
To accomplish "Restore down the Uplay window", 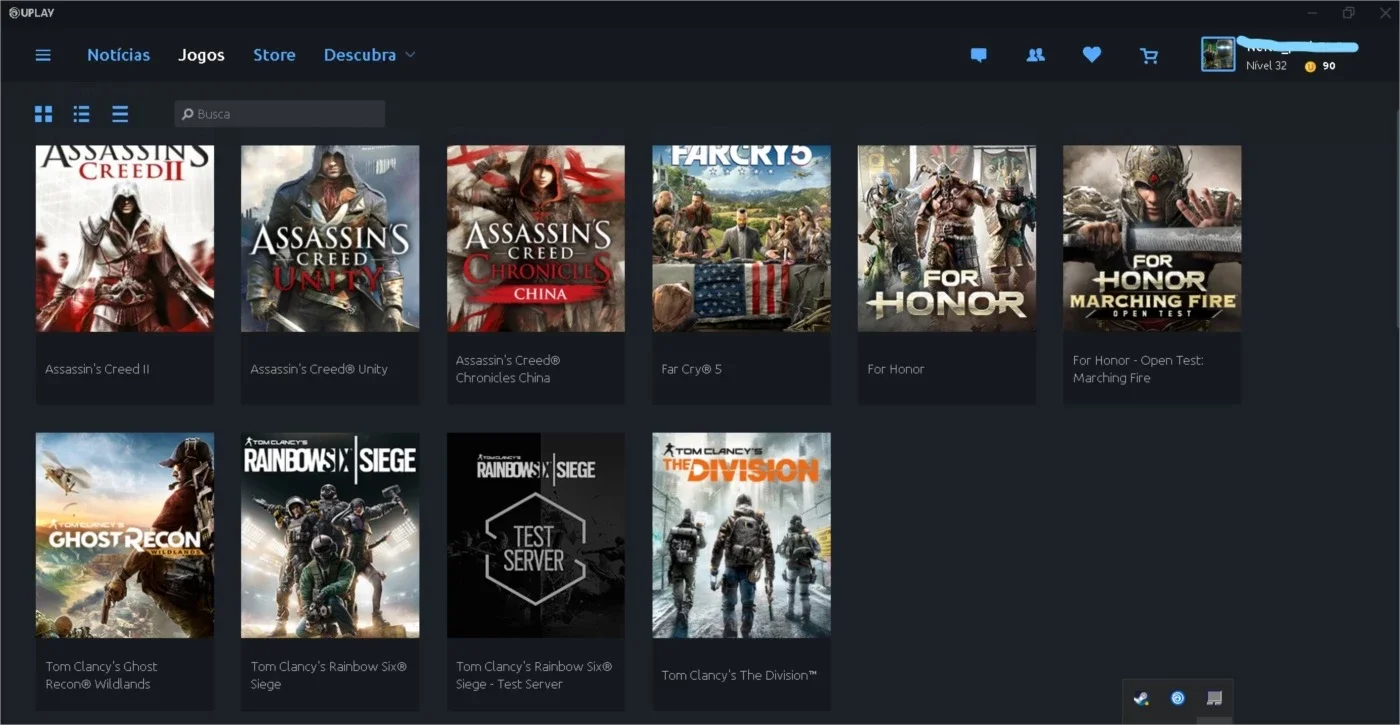I will pos(1348,13).
